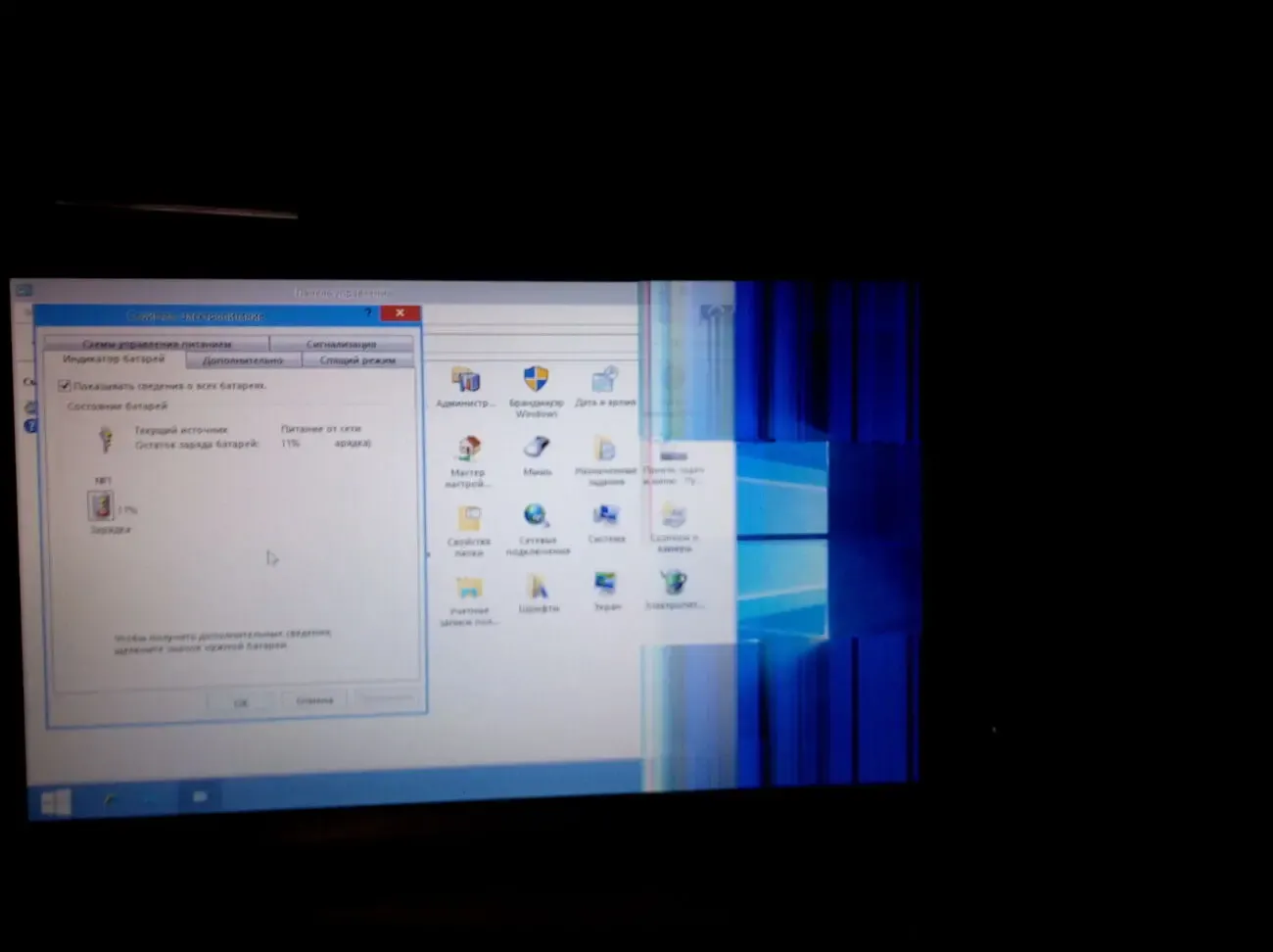Image resolution: width=1273 pixels, height=952 pixels.
Task: Open Учетные записи пользователей icon
Action: tap(469, 589)
